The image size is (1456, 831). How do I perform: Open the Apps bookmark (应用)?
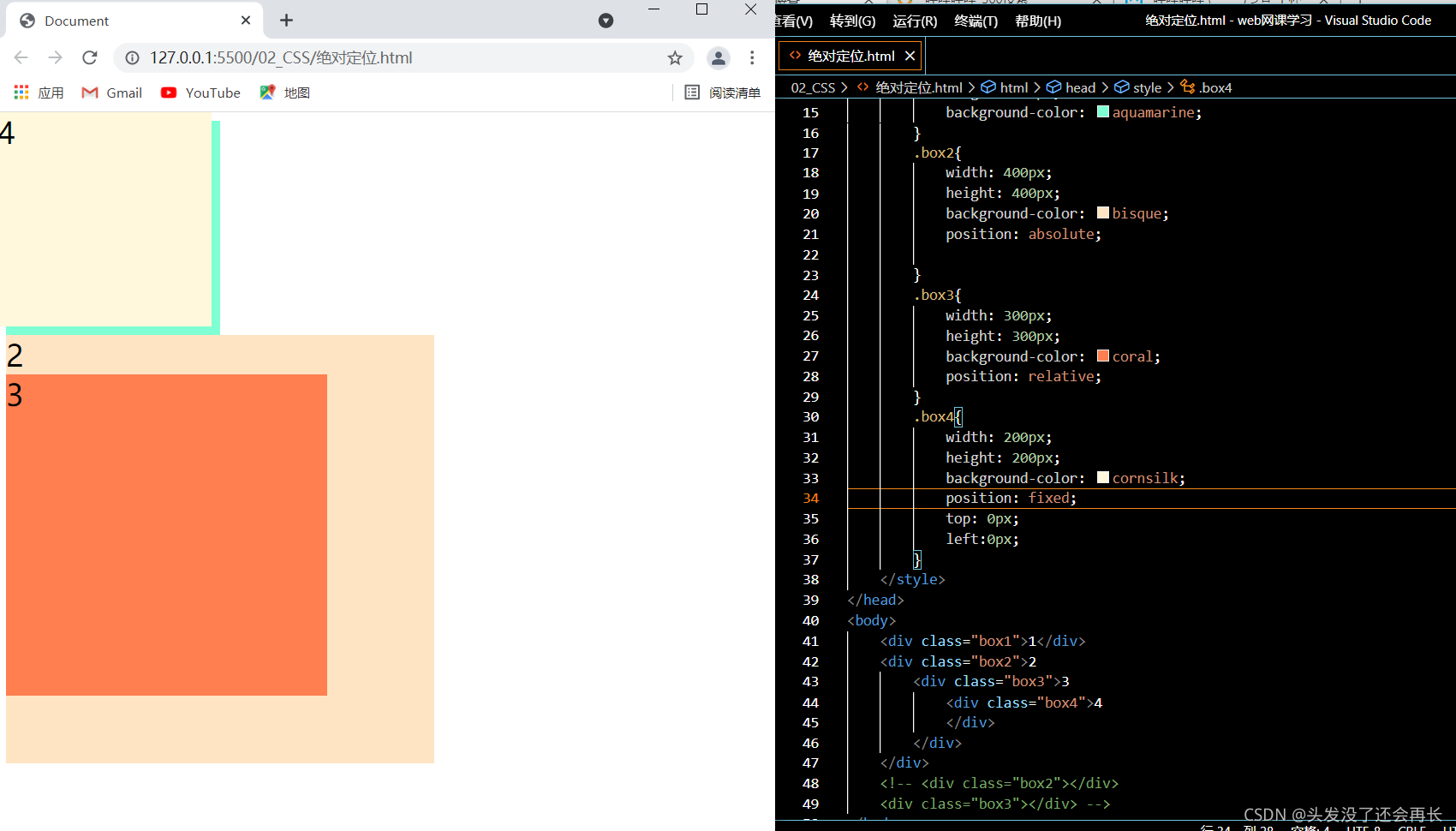pos(39,93)
